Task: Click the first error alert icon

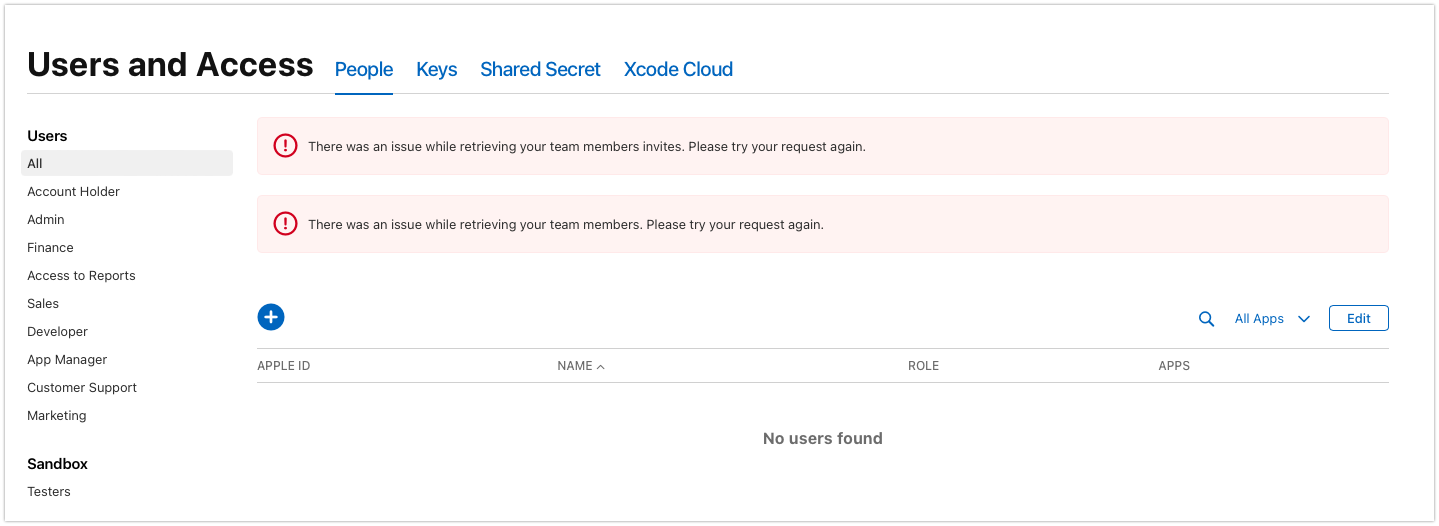Action: click(285, 146)
